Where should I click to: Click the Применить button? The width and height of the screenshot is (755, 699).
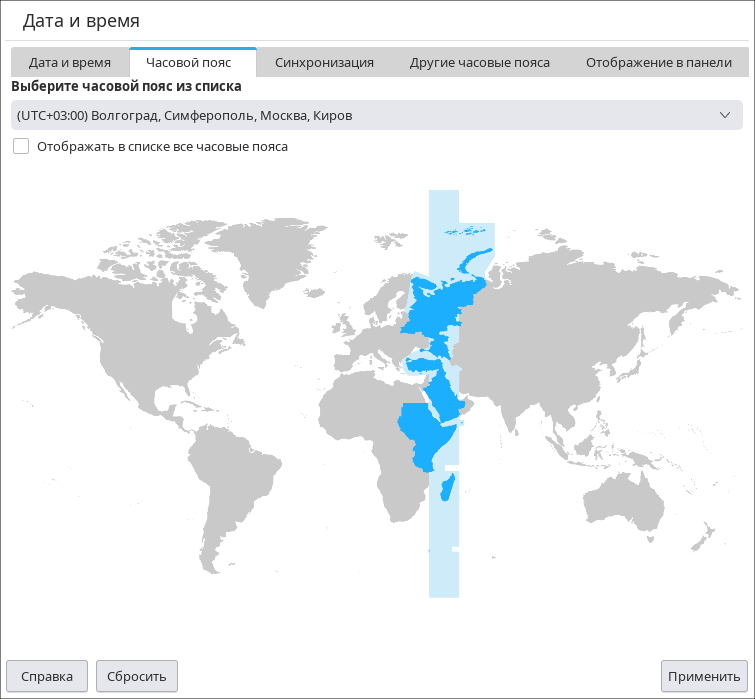point(704,676)
